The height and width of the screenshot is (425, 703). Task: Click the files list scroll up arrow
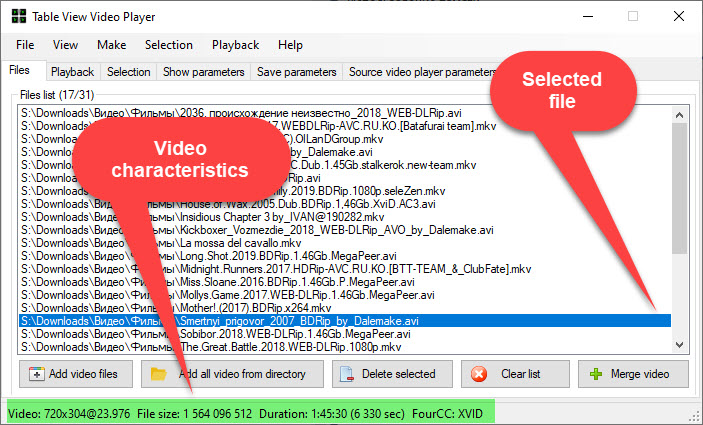tap(679, 115)
